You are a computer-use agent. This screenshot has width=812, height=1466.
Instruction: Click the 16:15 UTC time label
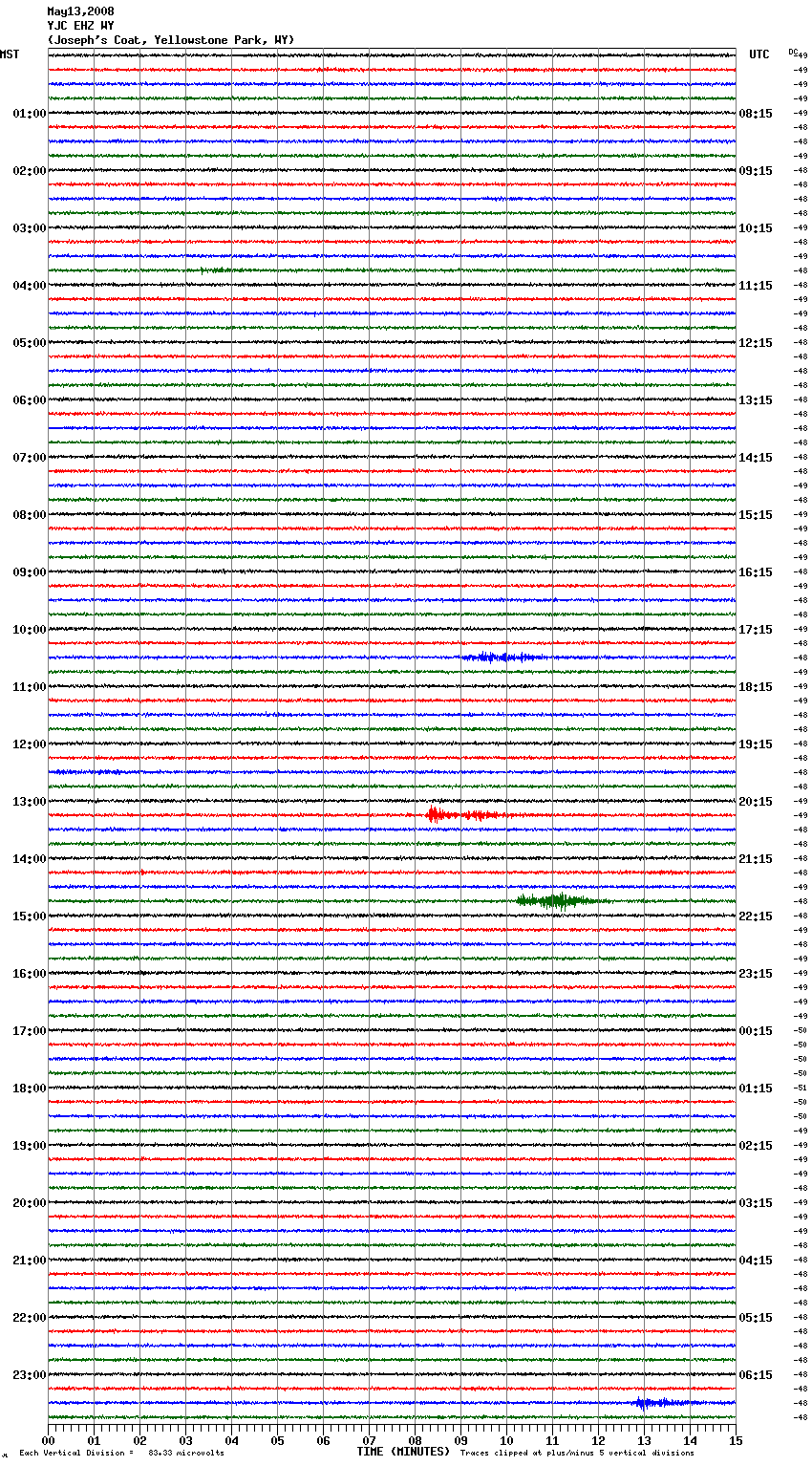(x=756, y=572)
